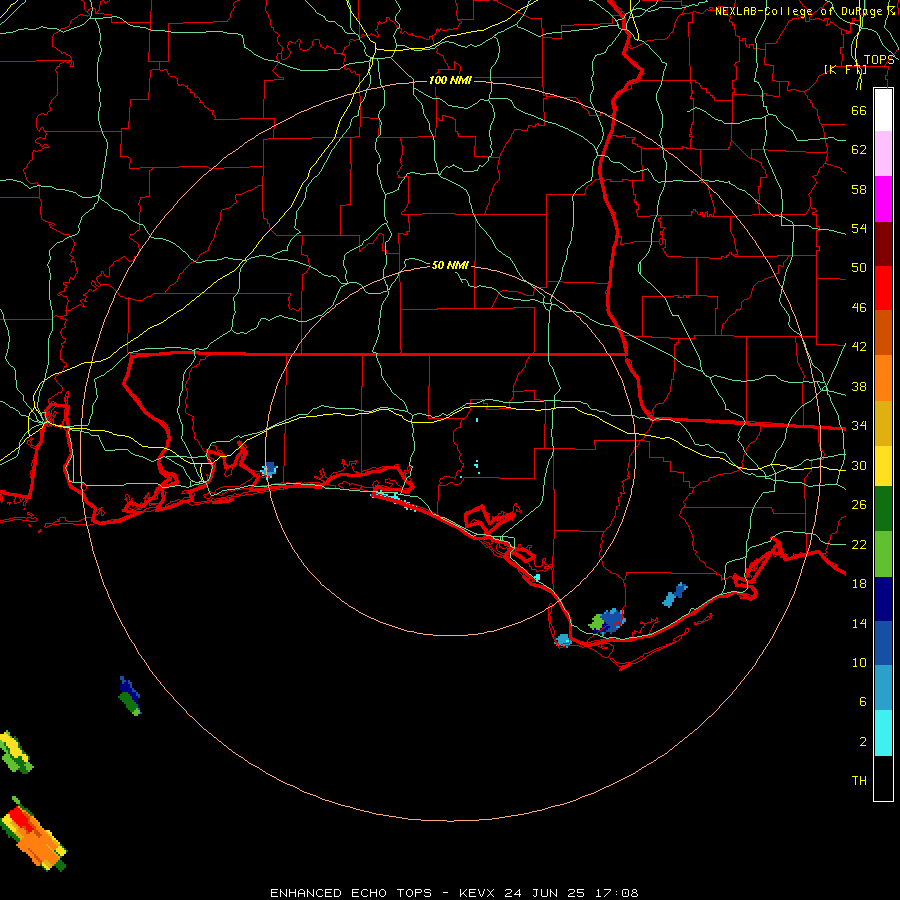900x900 pixels.
Task: Click the gold mustard legend swatch
Action: [883, 423]
